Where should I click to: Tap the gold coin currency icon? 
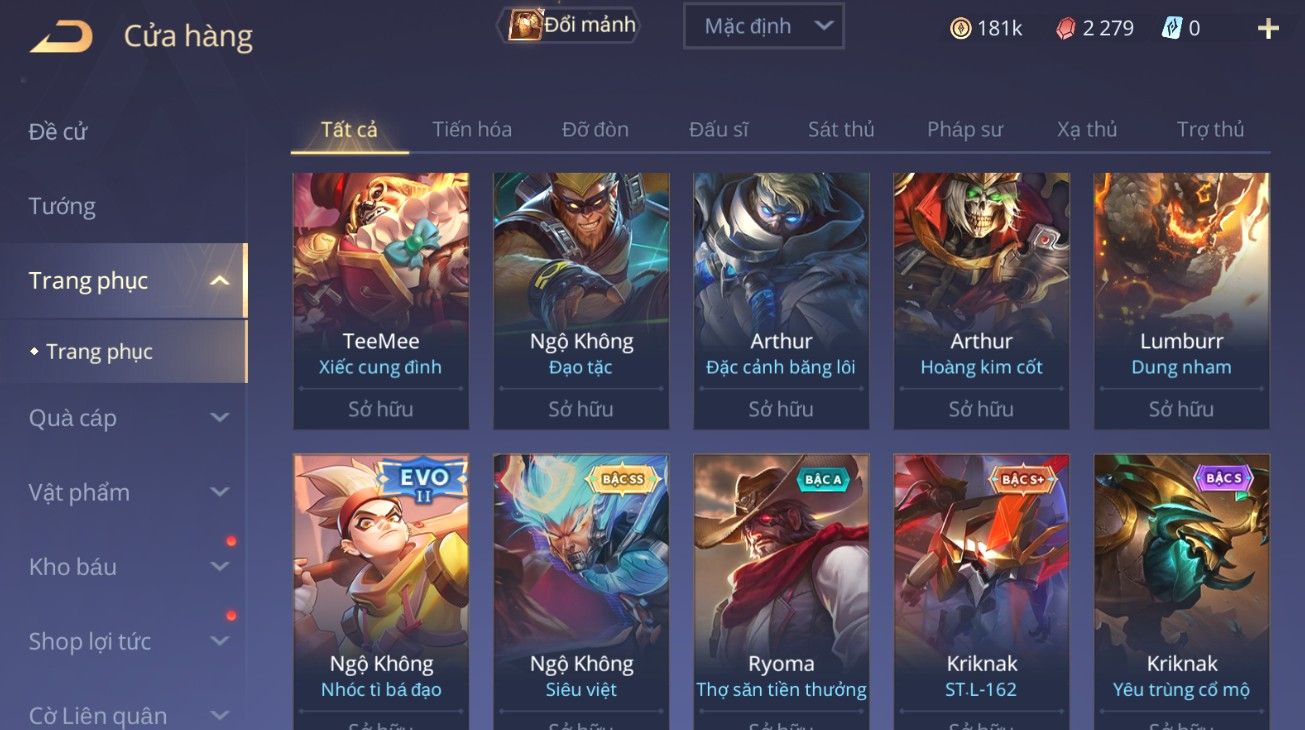(960, 29)
